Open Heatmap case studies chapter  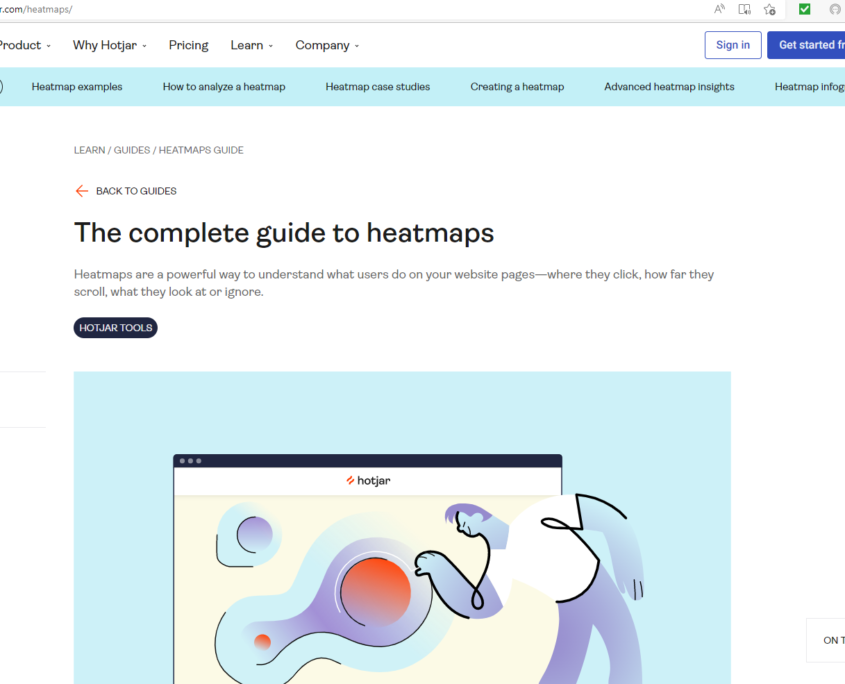pos(377,87)
